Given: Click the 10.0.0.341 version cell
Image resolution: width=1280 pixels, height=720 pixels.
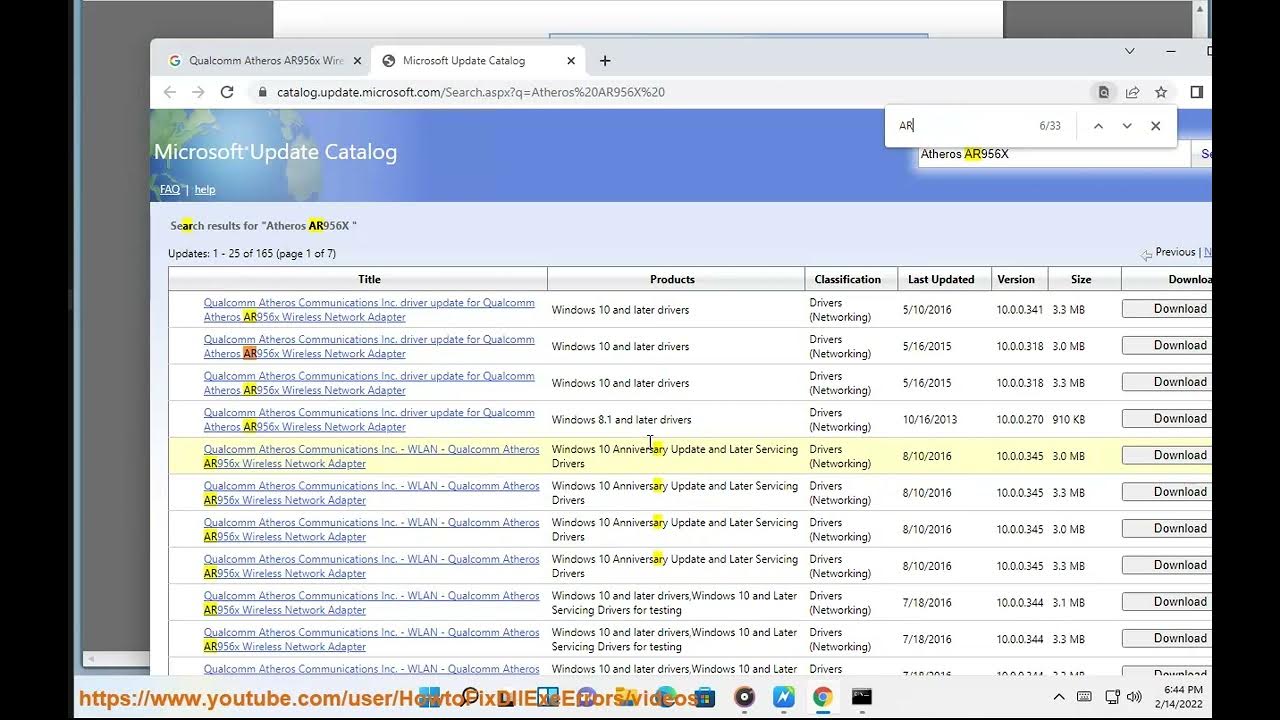Looking at the screenshot, I should click(1020, 310).
